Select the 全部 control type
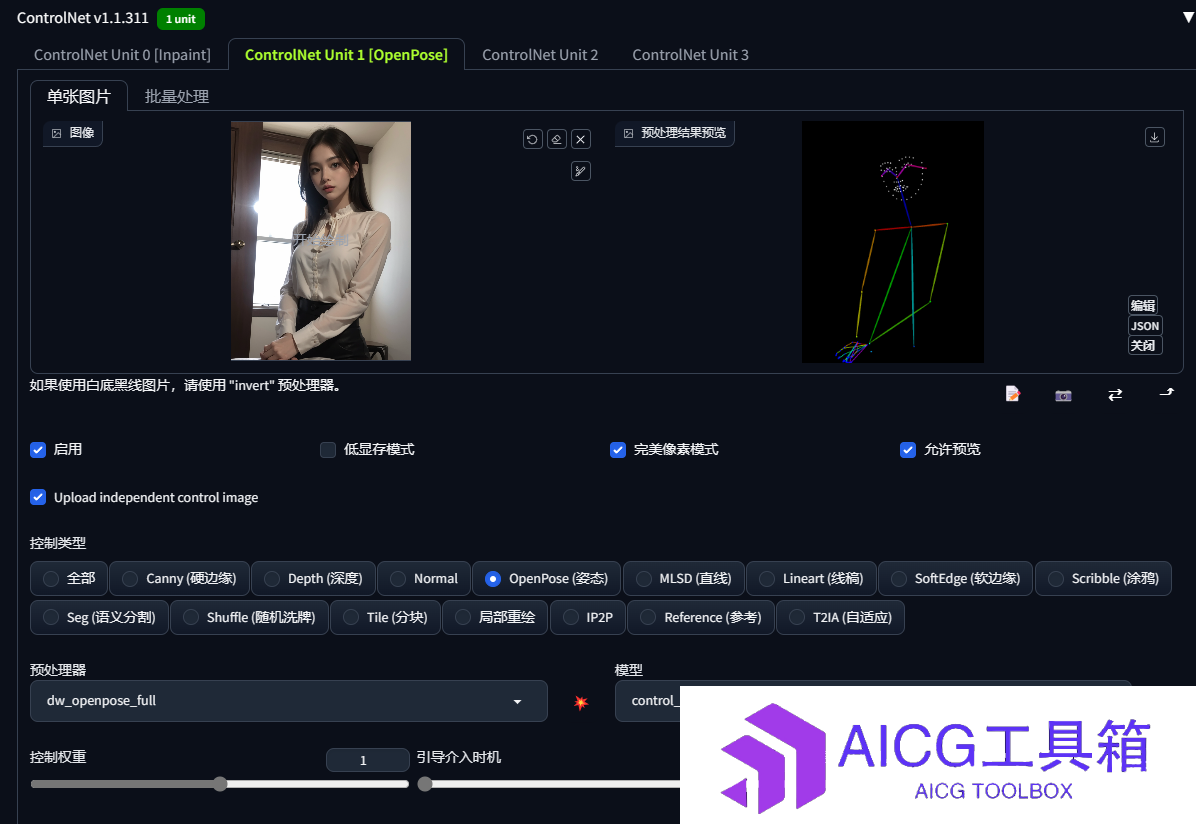This screenshot has width=1196, height=824. [69, 578]
